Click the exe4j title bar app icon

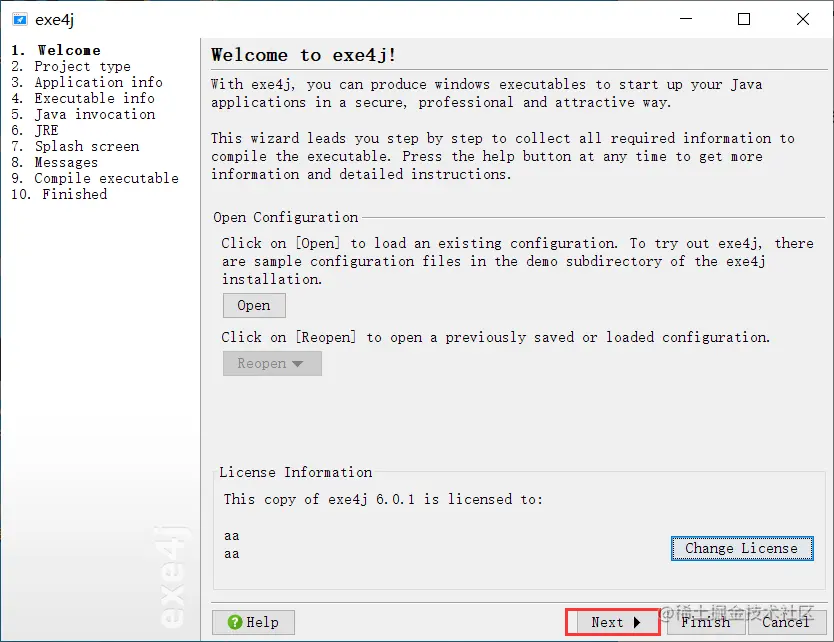(x=20, y=20)
